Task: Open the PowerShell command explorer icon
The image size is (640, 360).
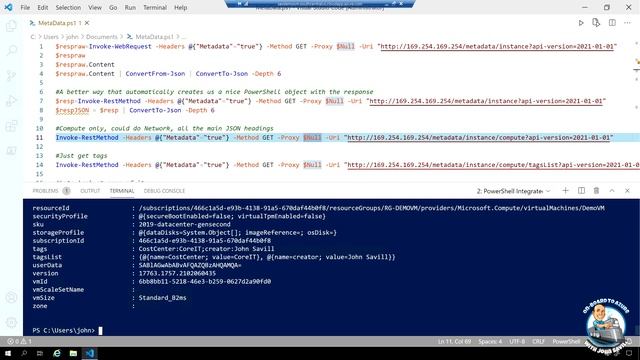Action: 11,151
